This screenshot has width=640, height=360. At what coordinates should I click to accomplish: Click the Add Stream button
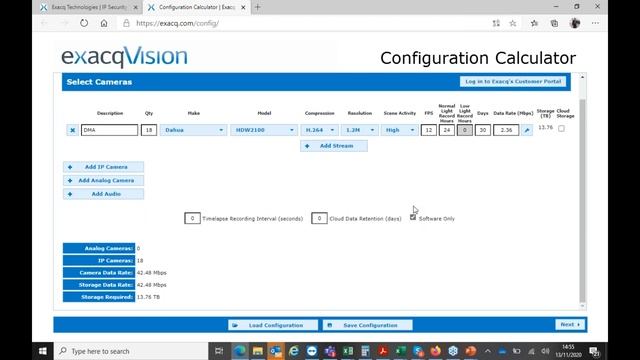[x=334, y=146]
